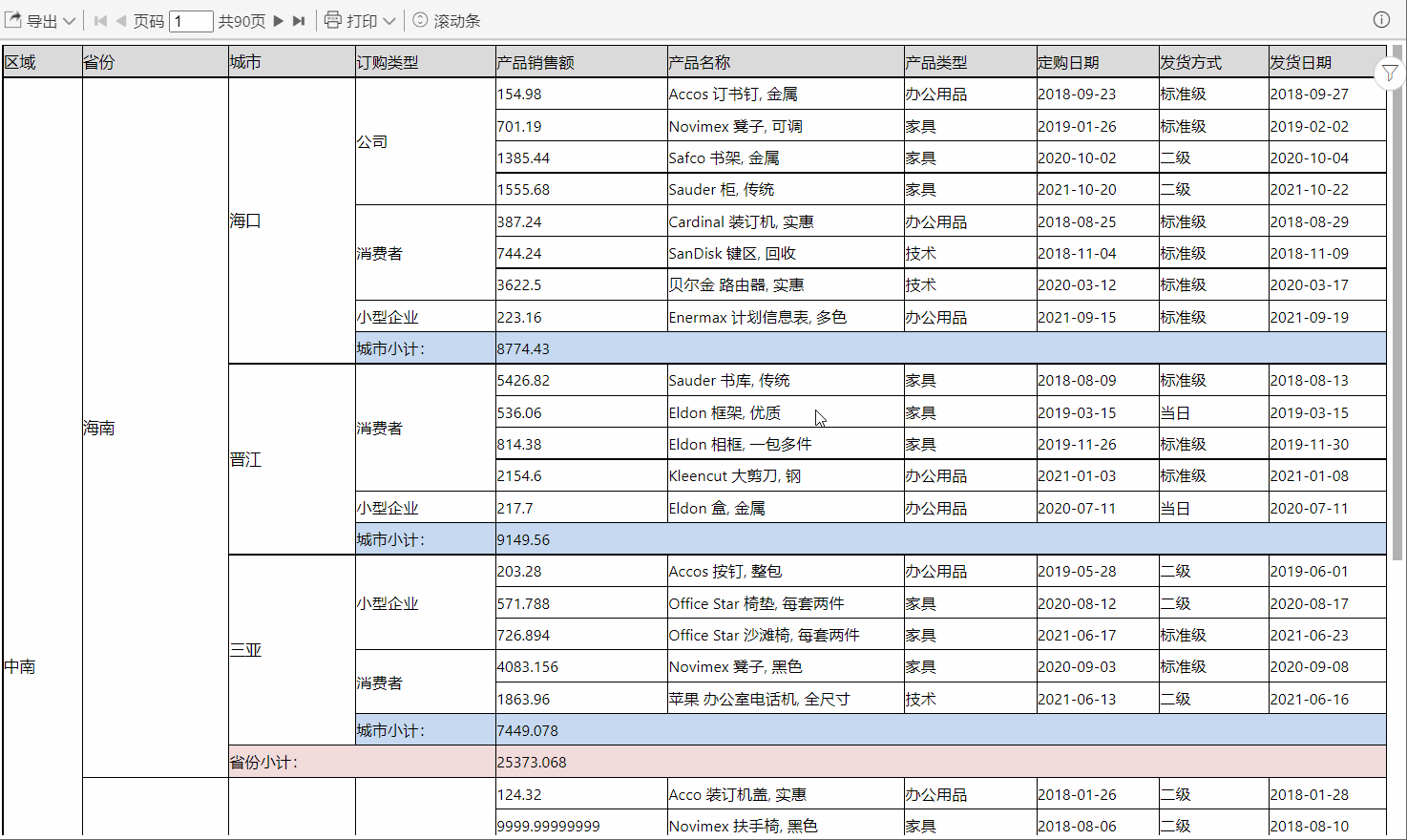Select the 订购类型 column header
Screen dimensions: 1407x840
[426, 62]
